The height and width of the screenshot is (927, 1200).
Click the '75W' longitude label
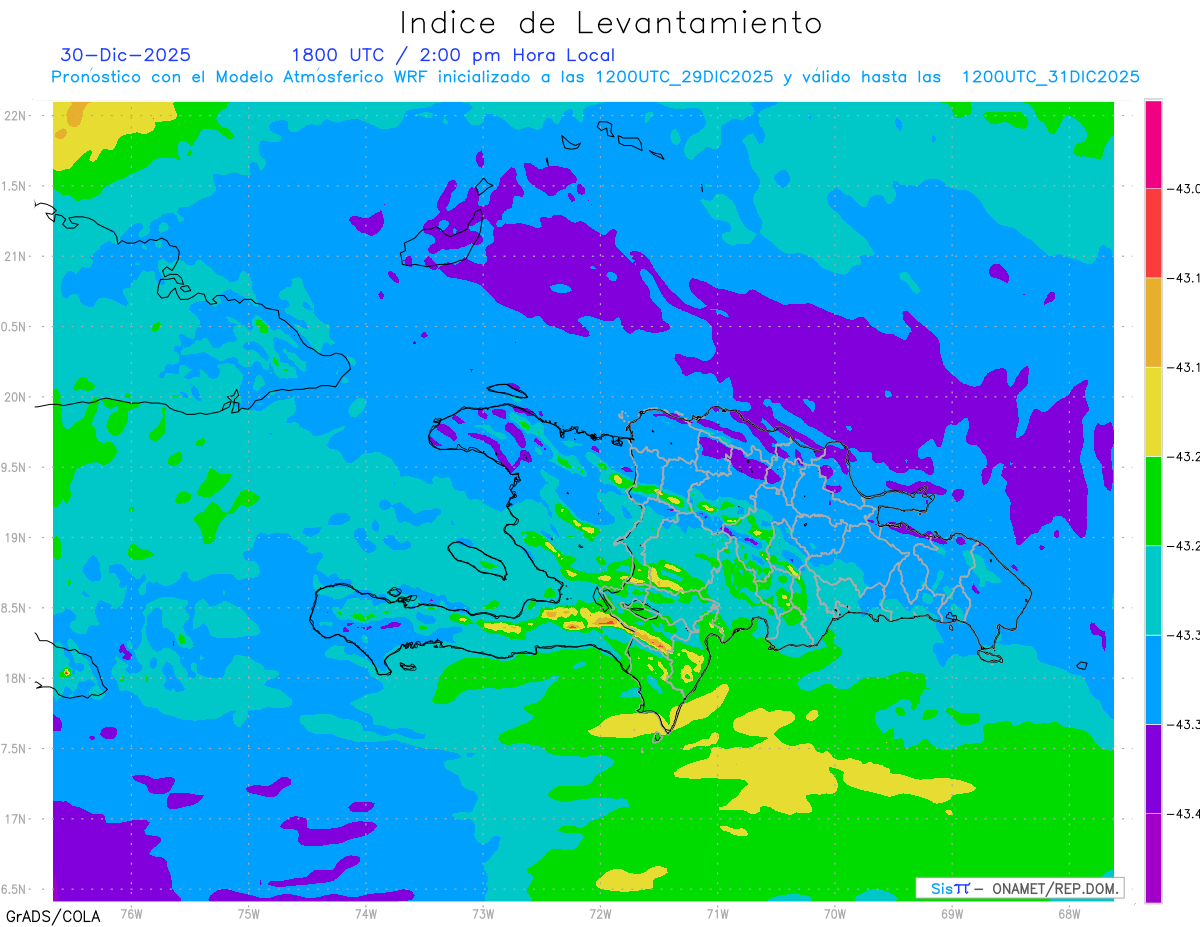(249, 913)
